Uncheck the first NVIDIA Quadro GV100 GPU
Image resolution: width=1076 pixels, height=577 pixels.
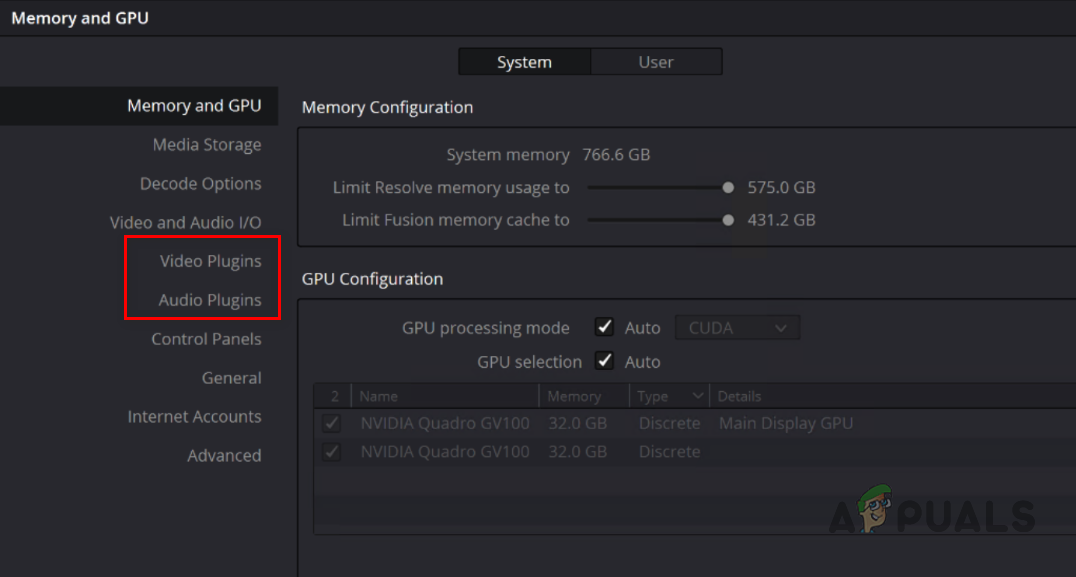[x=331, y=422]
